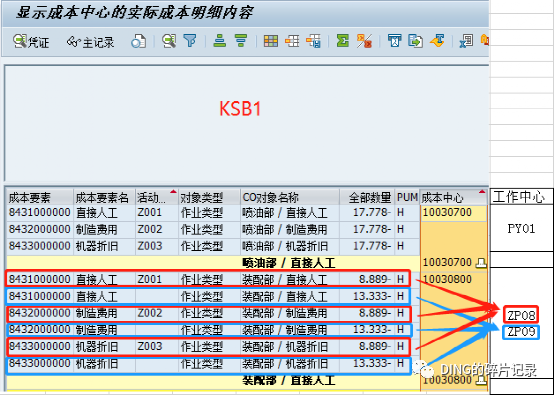
Task: Click the source document display icon
Action: pos(138,42)
